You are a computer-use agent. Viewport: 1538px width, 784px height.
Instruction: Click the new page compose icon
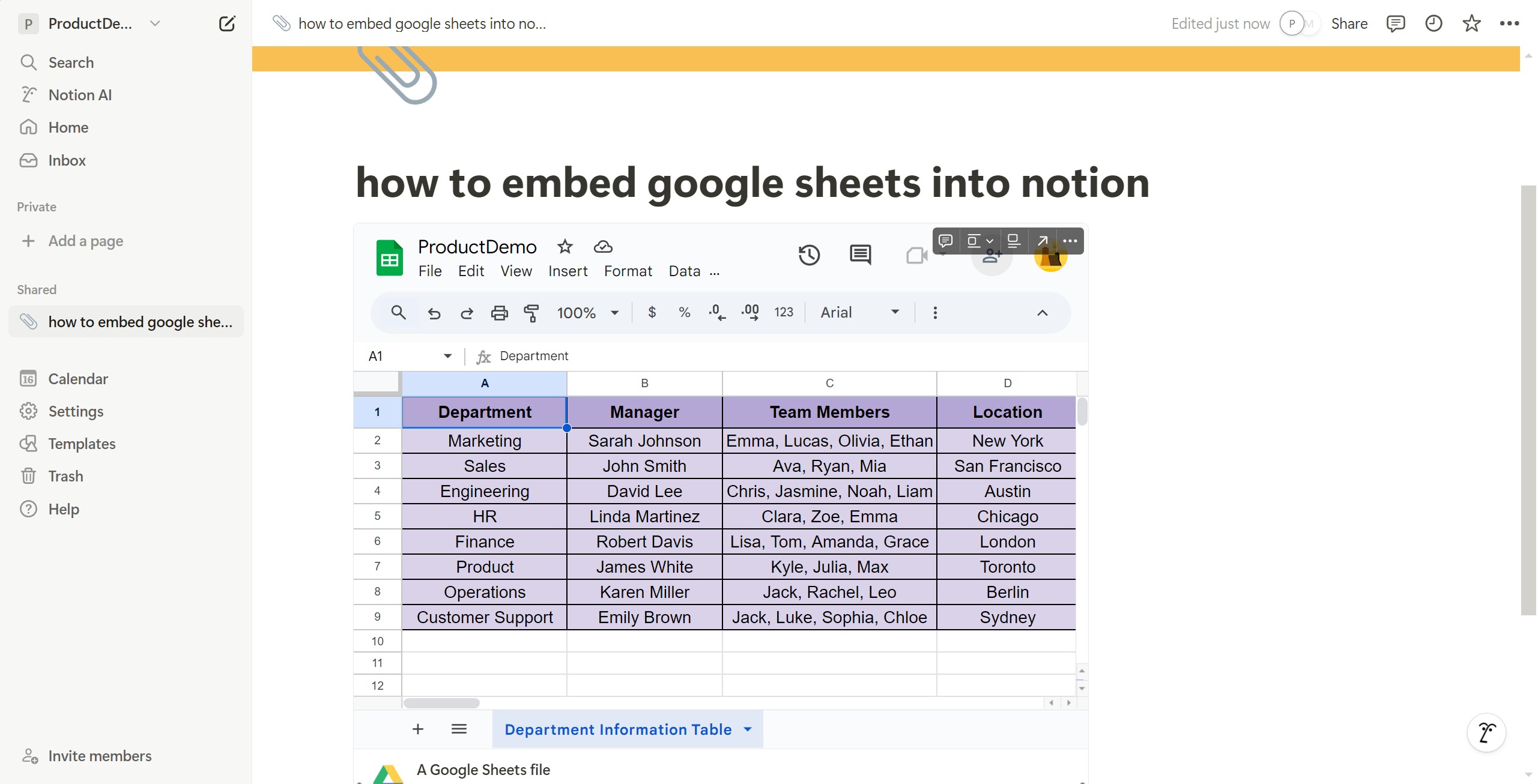click(227, 23)
